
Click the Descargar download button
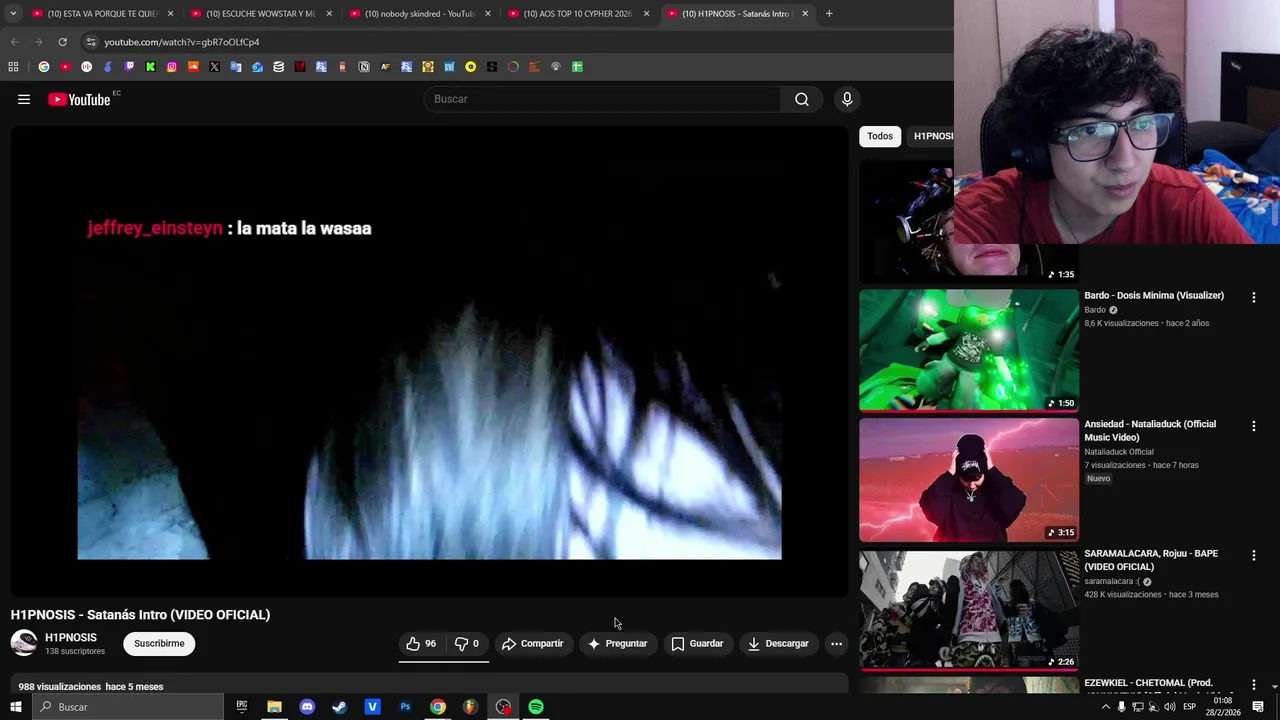(778, 644)
